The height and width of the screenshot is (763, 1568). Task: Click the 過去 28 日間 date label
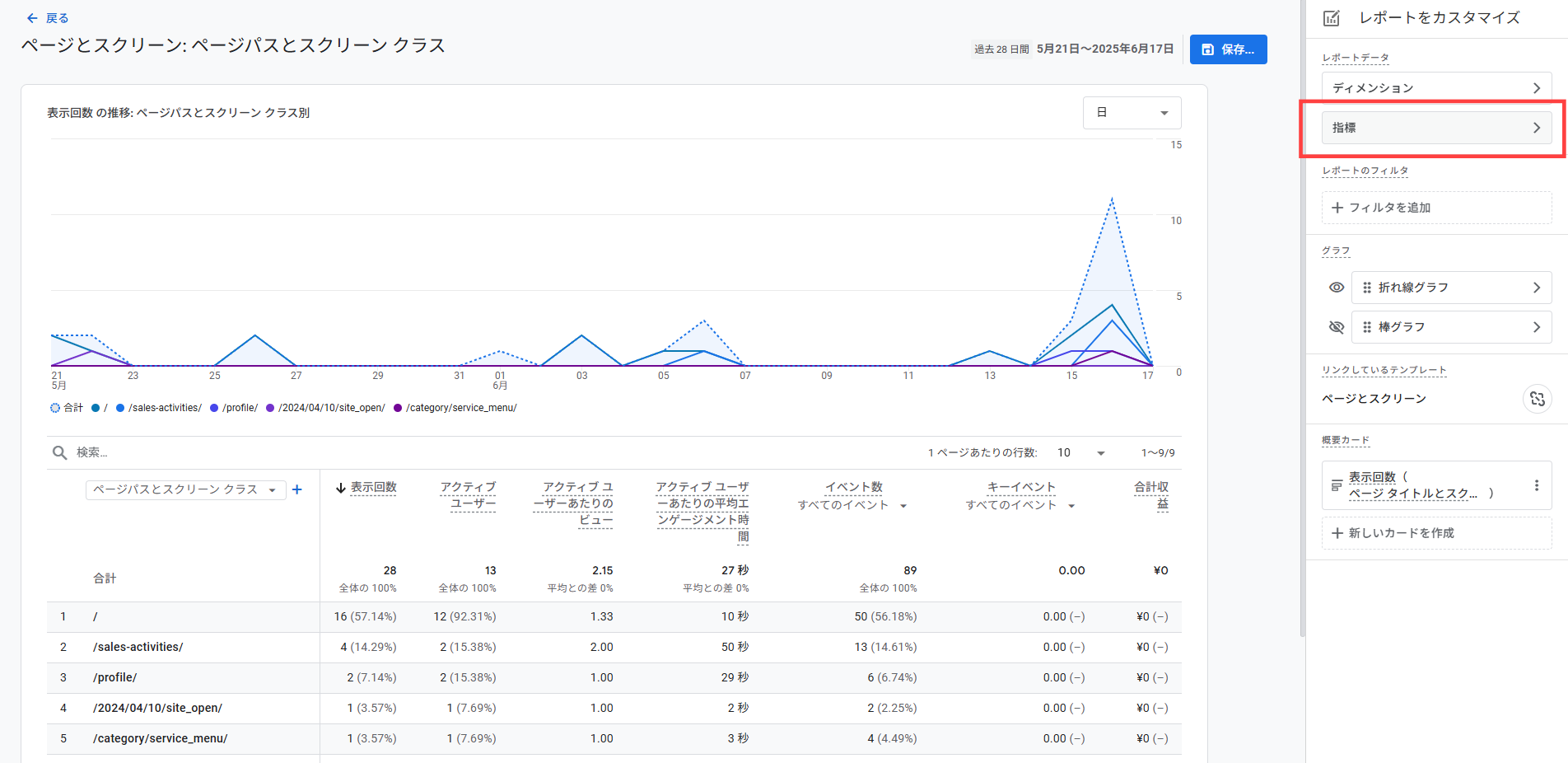pos(1001,49)
